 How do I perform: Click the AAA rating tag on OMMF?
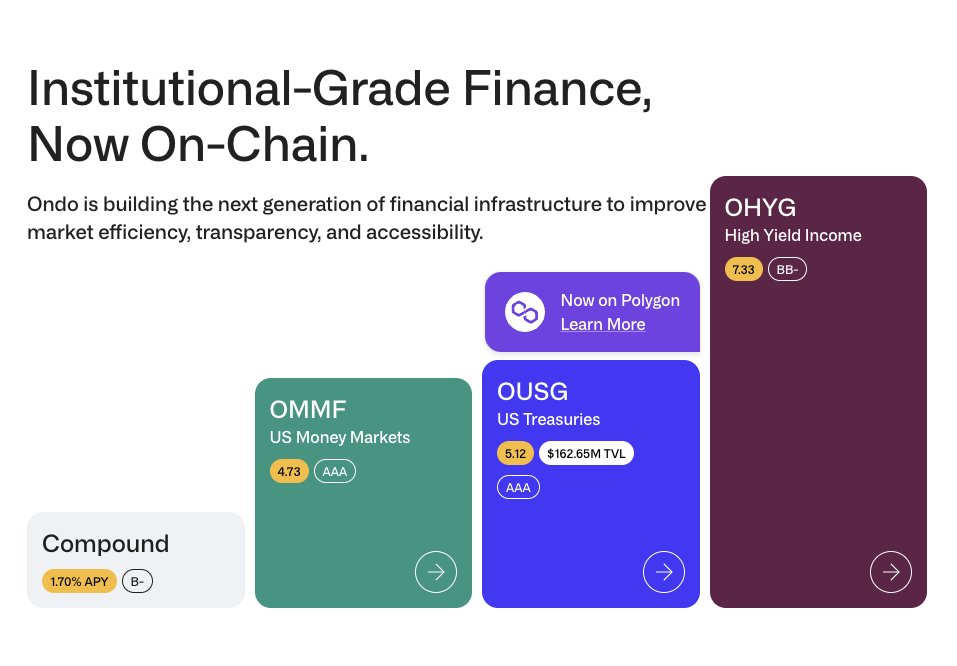pos(335,471)
